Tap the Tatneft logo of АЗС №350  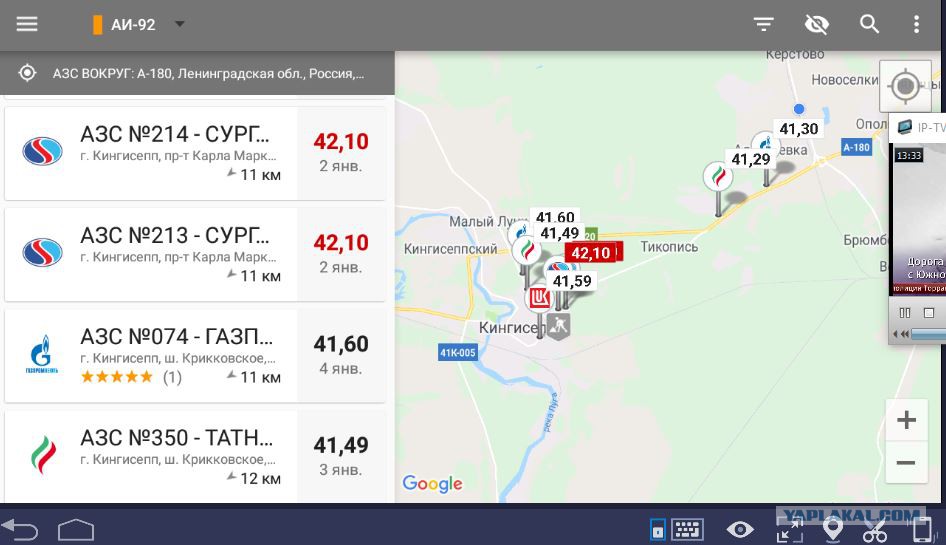[43, 455]
